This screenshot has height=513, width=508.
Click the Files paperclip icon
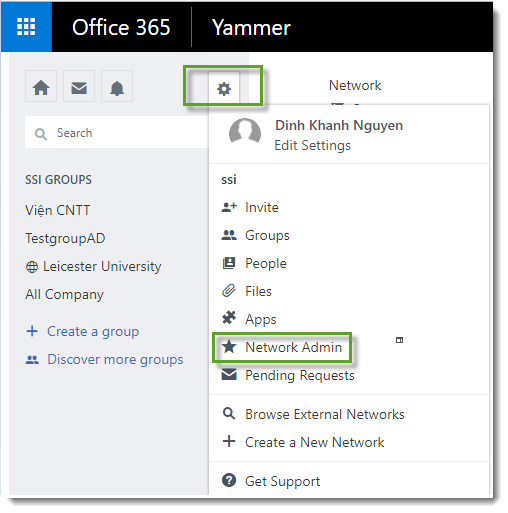coord(229,291)
